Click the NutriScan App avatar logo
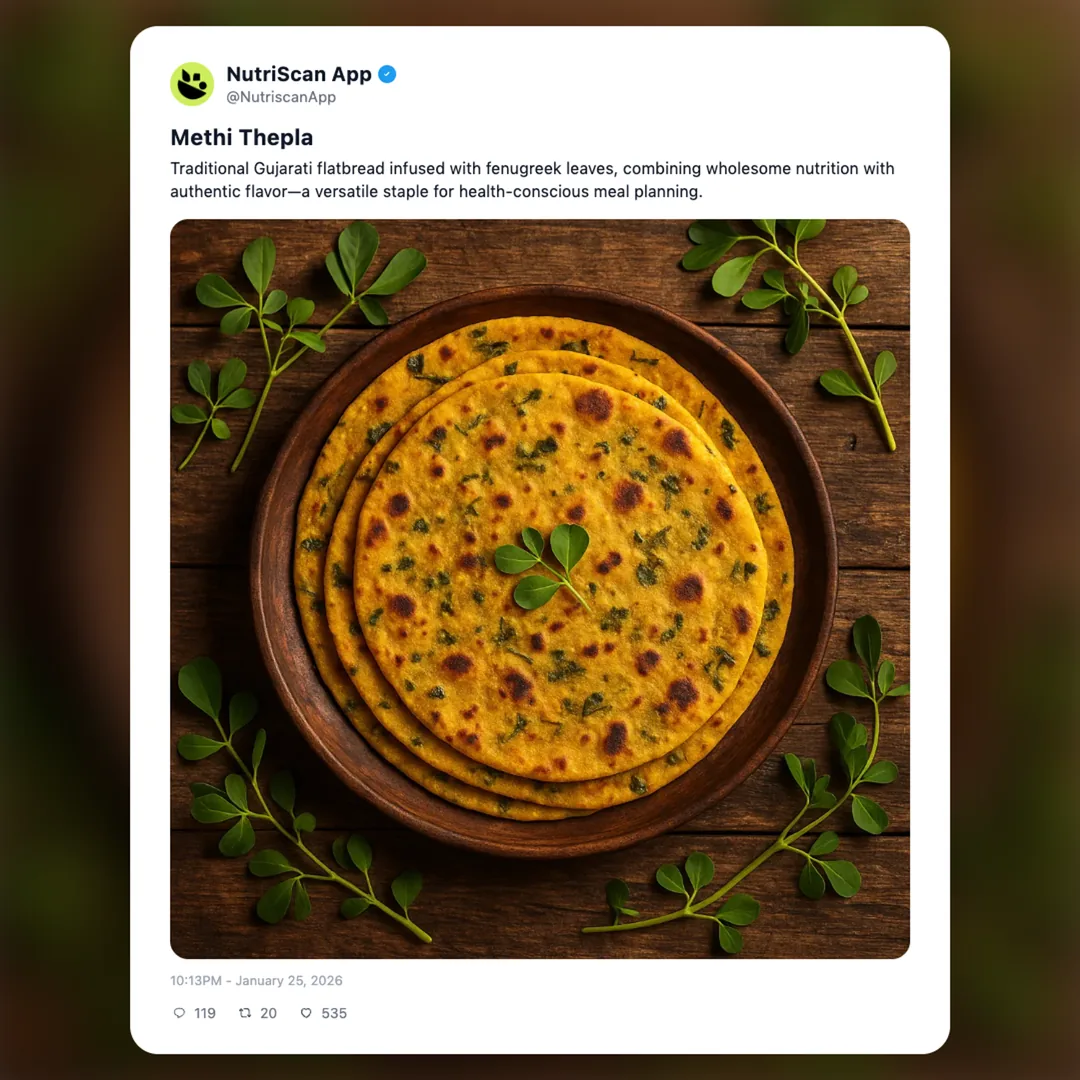 click(x=191, y=84)
